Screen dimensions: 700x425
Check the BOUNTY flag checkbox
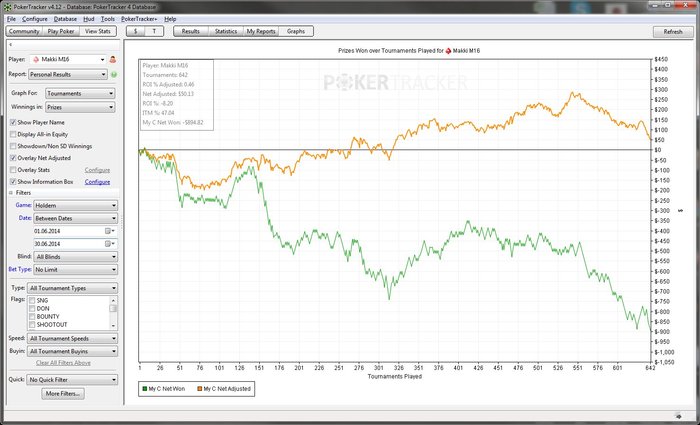(32, 317)
